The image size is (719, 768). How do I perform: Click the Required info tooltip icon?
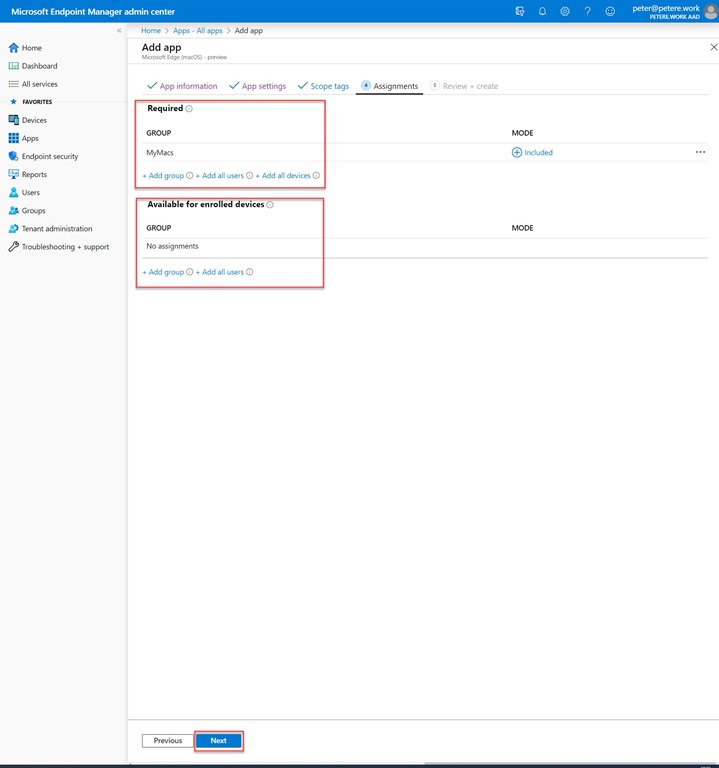click(189, 109)
